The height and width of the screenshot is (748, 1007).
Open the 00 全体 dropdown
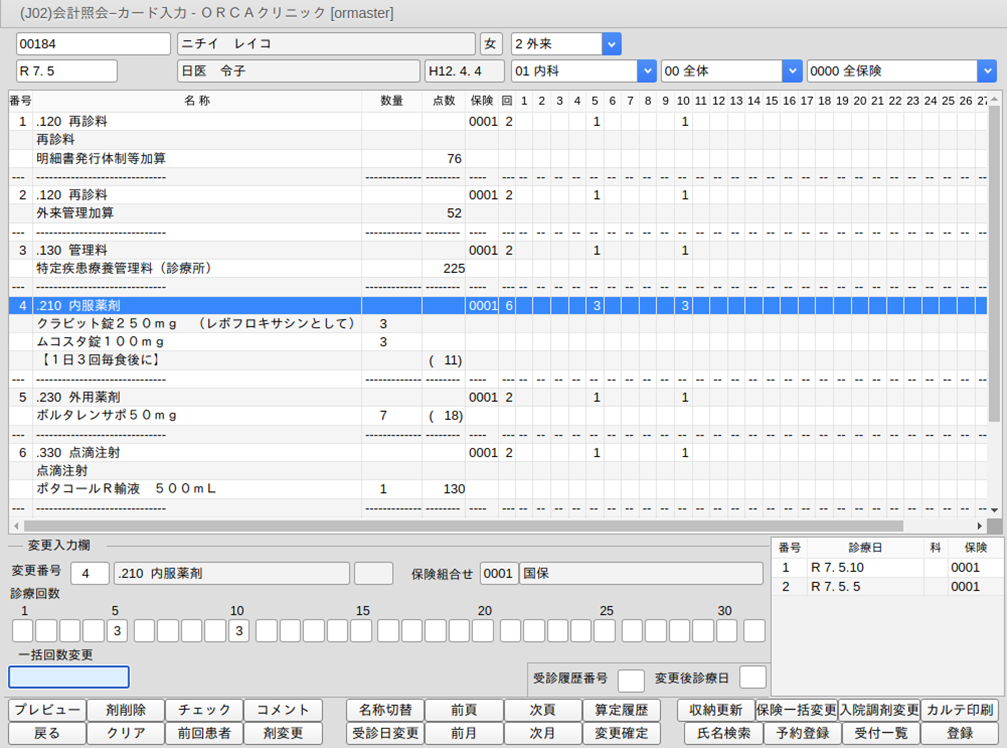(x=792, y=71)
